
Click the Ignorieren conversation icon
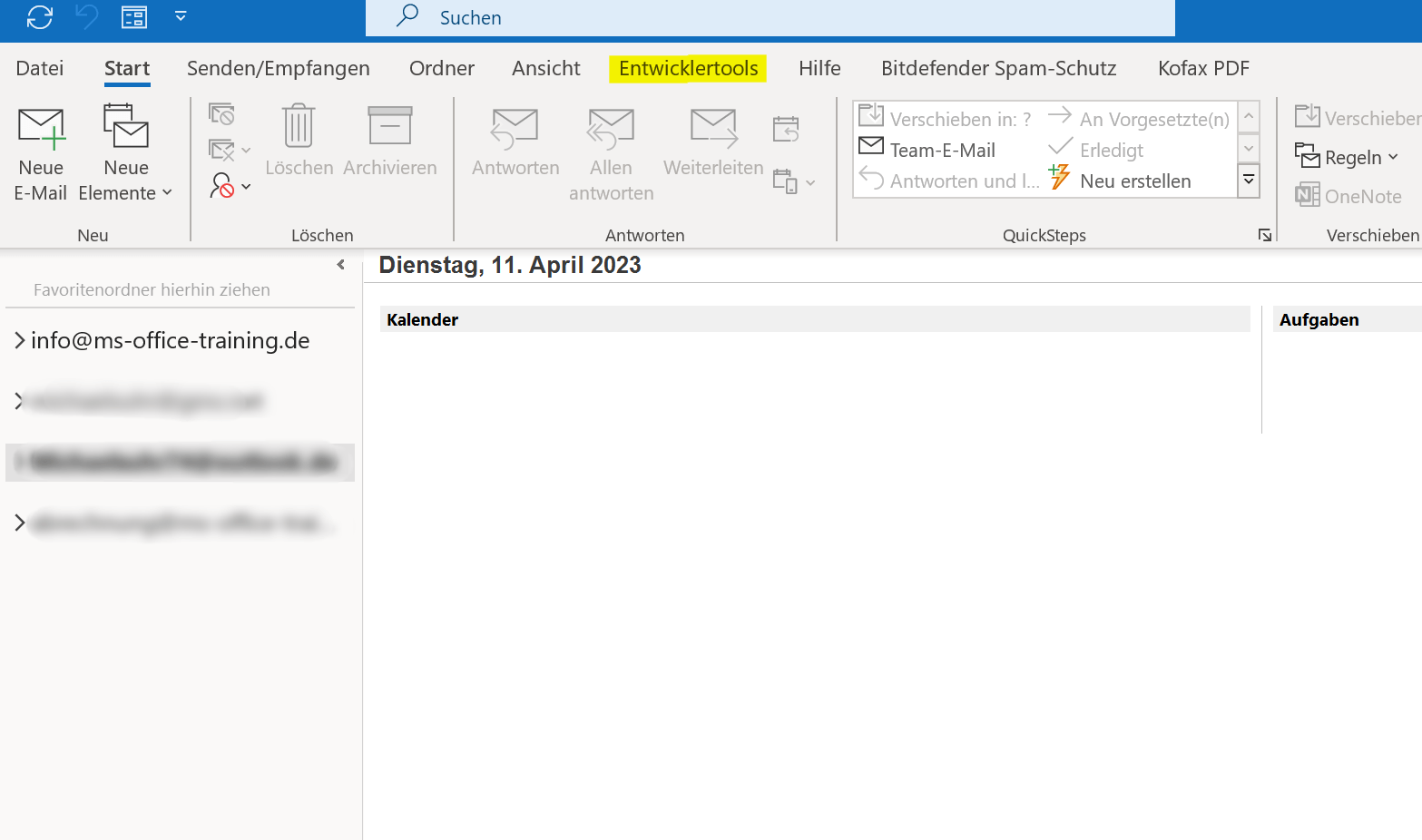coord(221,114)
